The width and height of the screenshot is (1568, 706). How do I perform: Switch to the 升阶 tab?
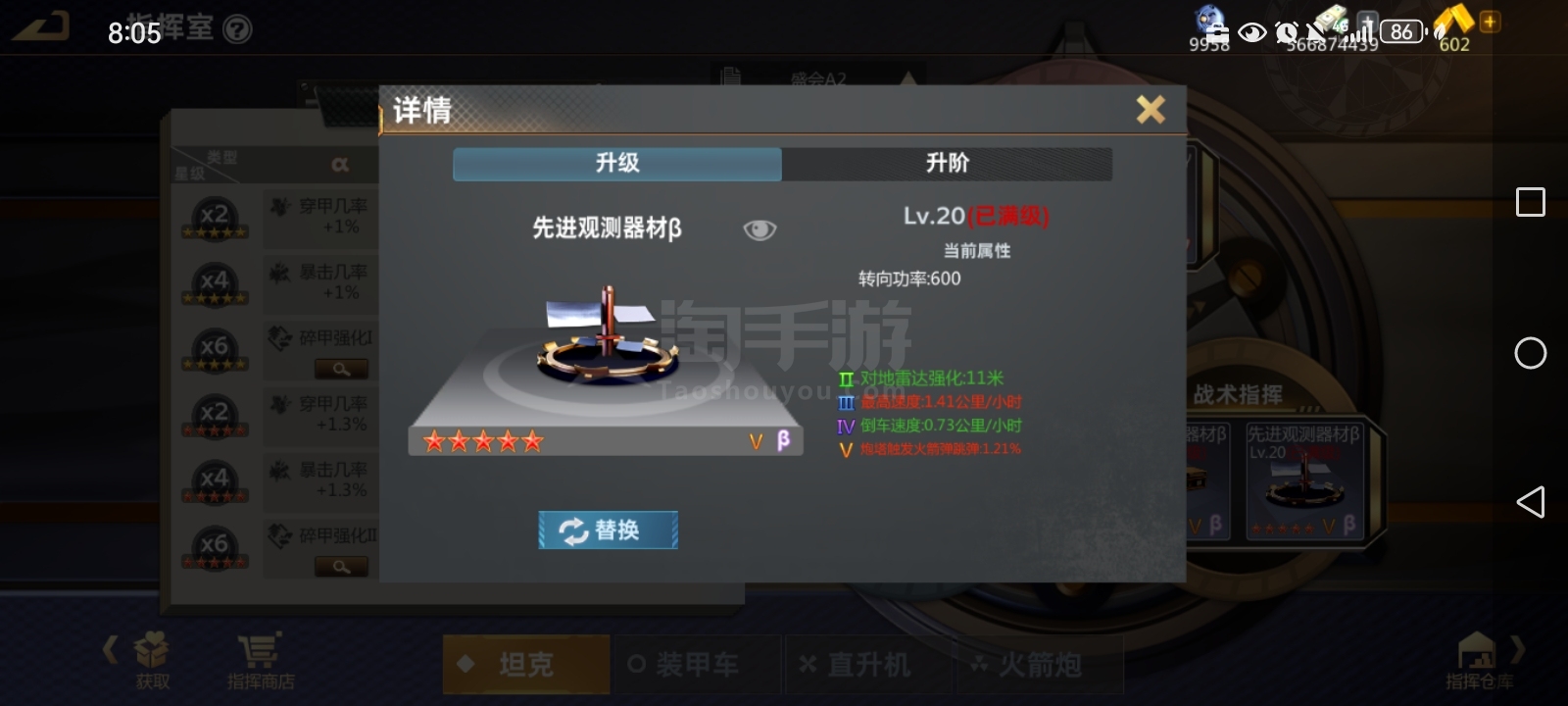(947, 164)
